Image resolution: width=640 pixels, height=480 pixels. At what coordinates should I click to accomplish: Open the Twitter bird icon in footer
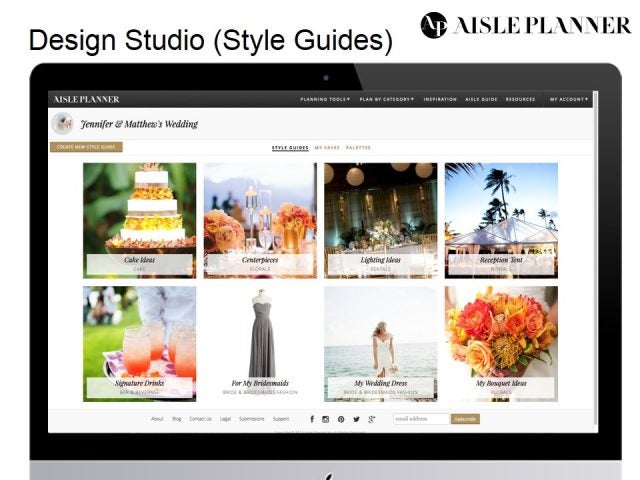point(356,419)
